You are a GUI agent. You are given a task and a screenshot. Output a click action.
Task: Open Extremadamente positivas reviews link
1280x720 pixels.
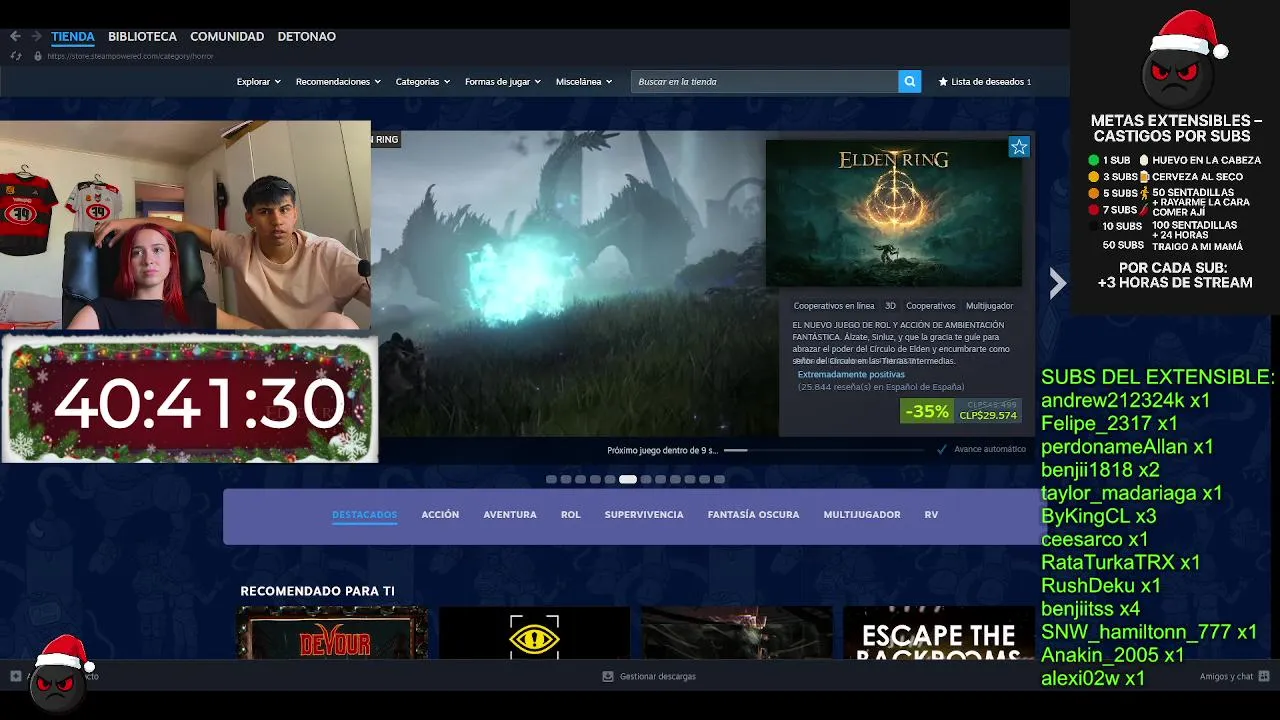pyautogui.click(x=851, y=375)
